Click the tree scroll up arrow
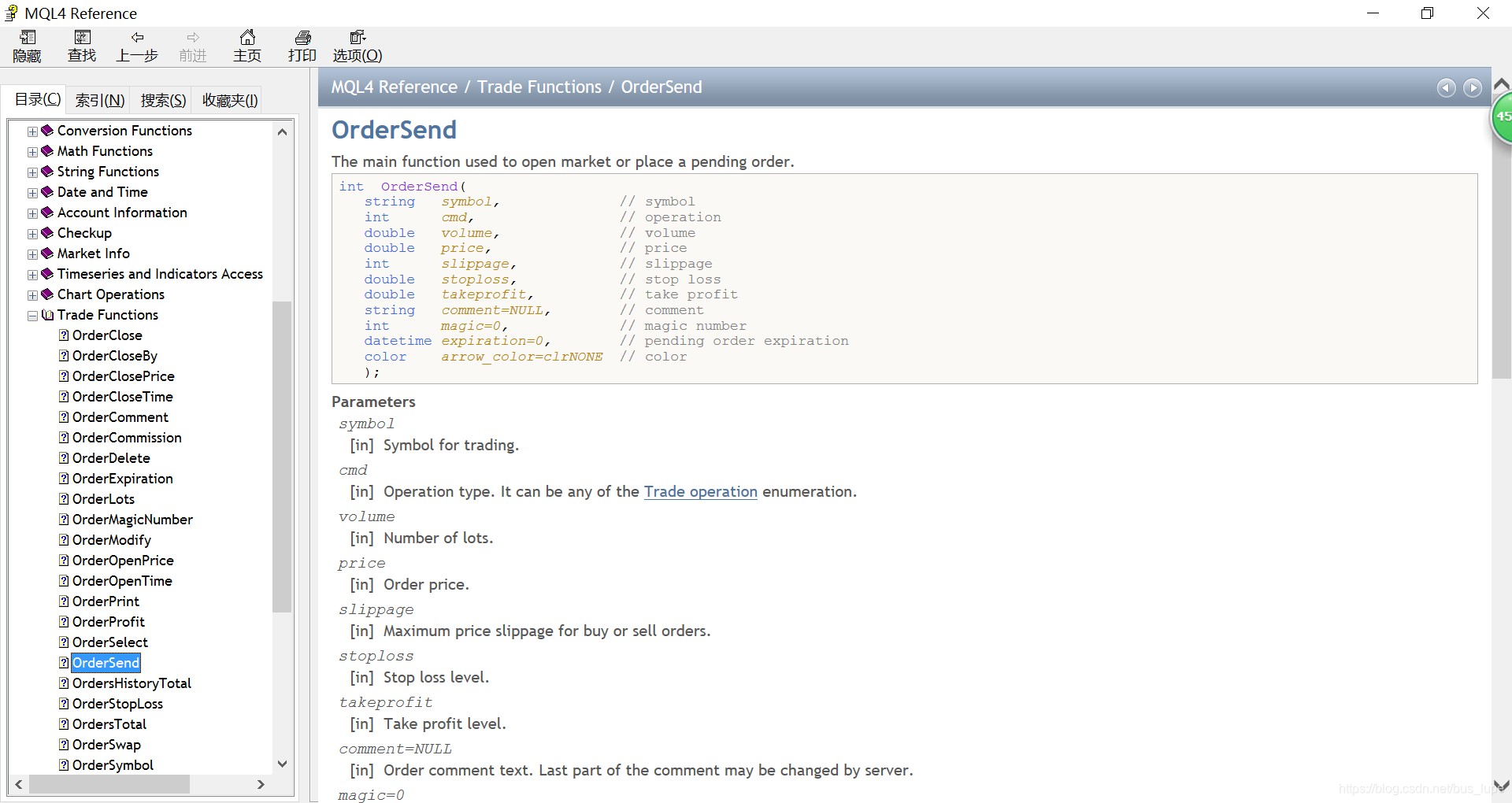The height and width of the screenshot is (803, 1512). point(282,132)
